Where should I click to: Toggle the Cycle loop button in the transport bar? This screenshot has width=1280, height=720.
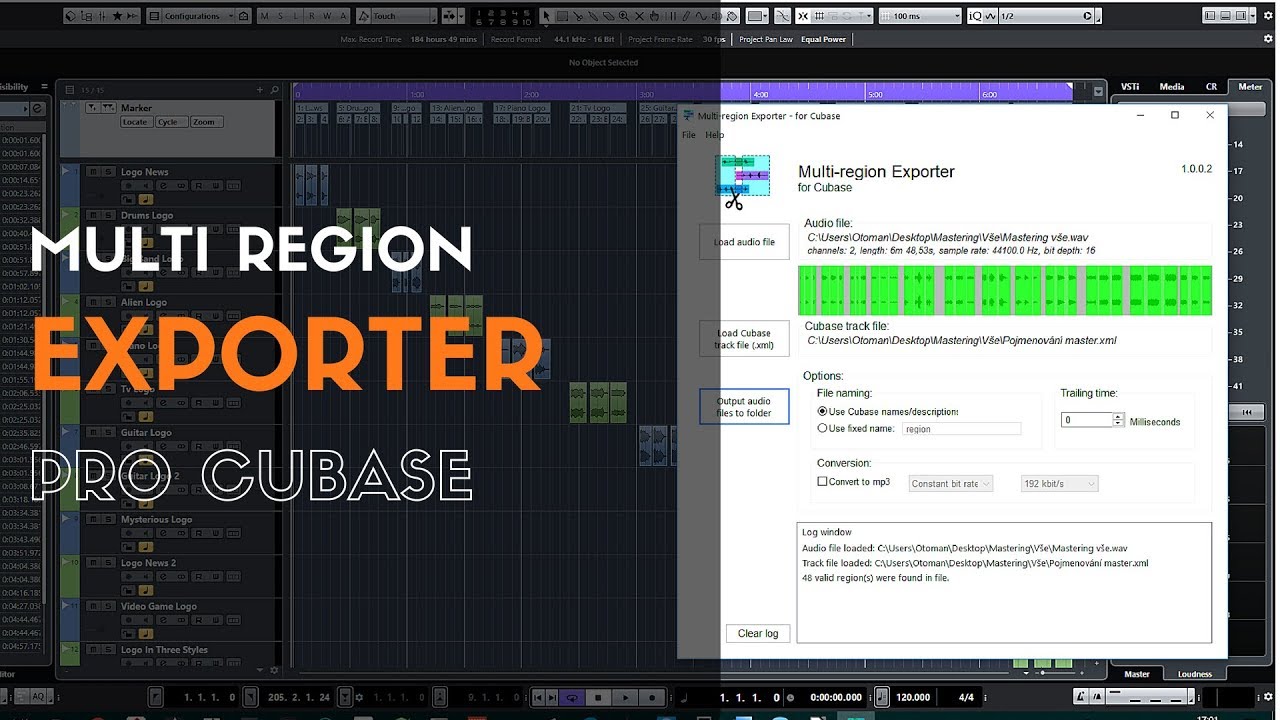[x=572, y=697]
